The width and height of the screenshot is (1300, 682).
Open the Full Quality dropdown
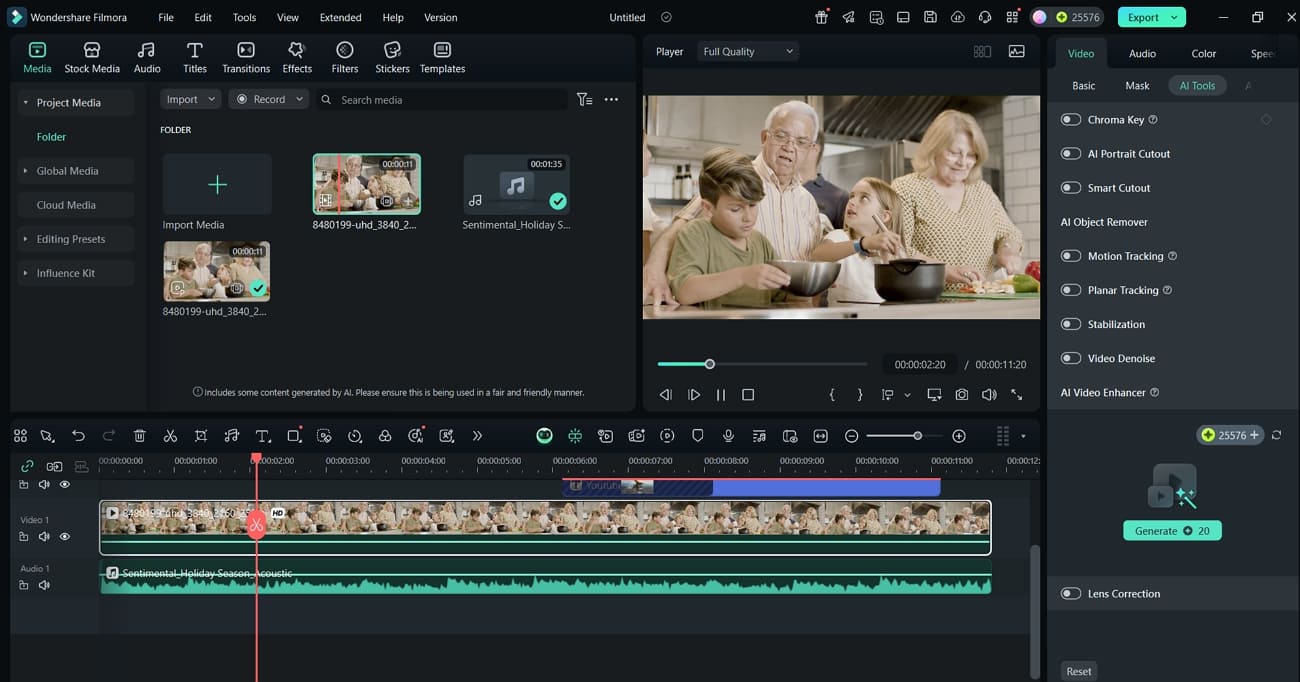pos(748,51)
